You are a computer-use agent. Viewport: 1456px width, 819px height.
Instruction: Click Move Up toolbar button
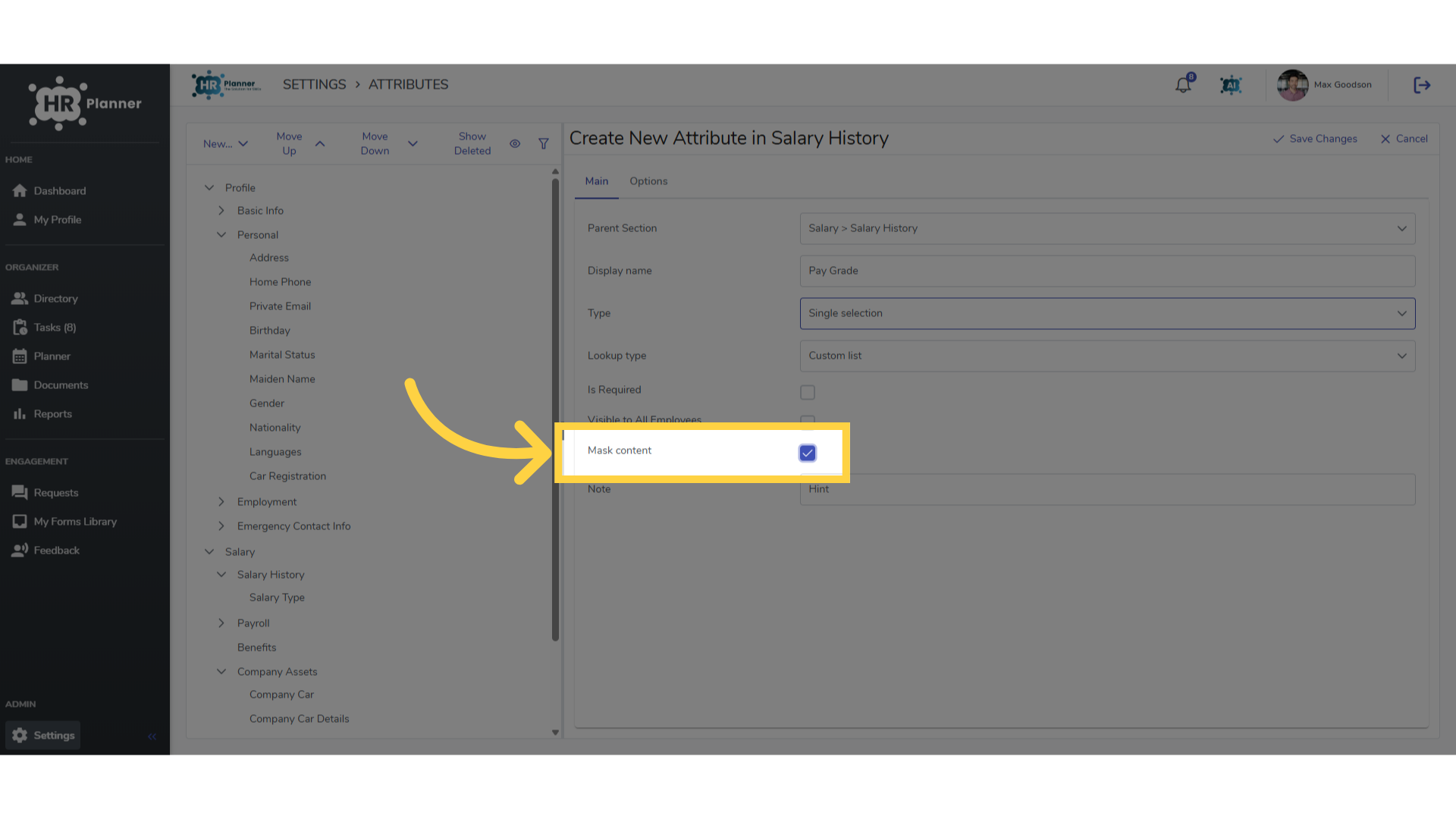click(x=300, y=143)
